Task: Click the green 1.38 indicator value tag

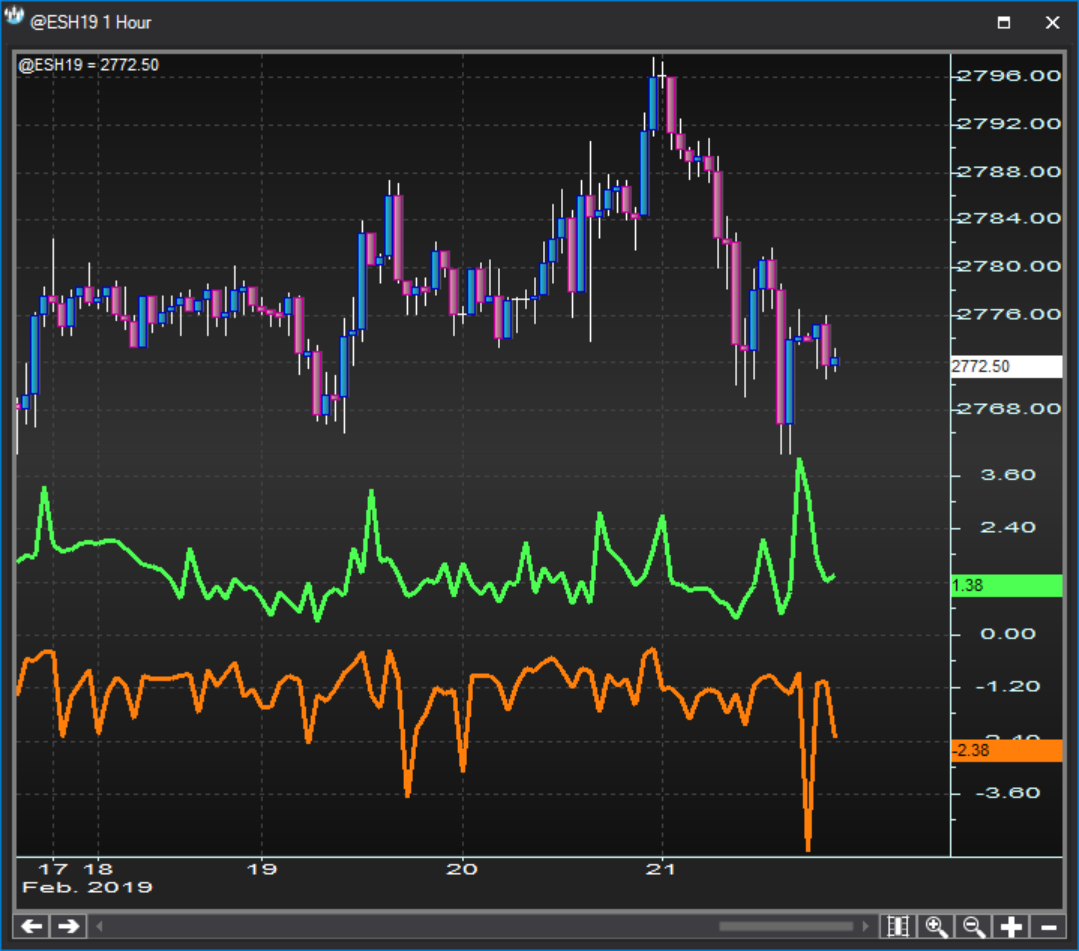Action: pyautogui.click(x=1006, y=586)
